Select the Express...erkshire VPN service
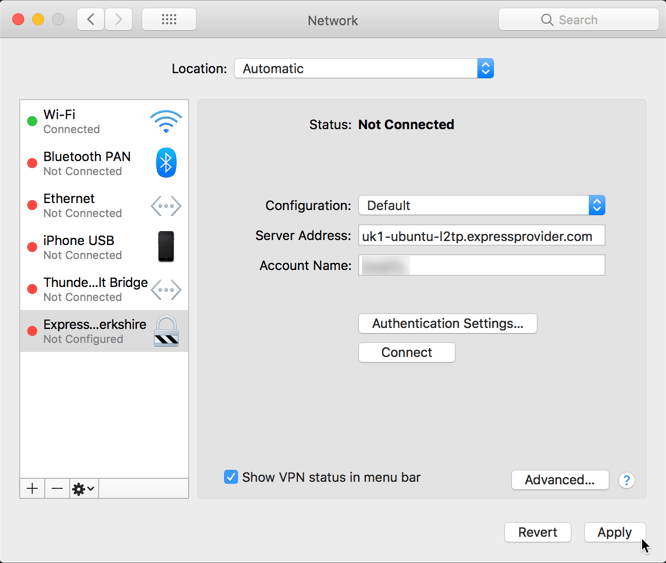This screenshot has width=666, height=563. (x=104, y=331)
